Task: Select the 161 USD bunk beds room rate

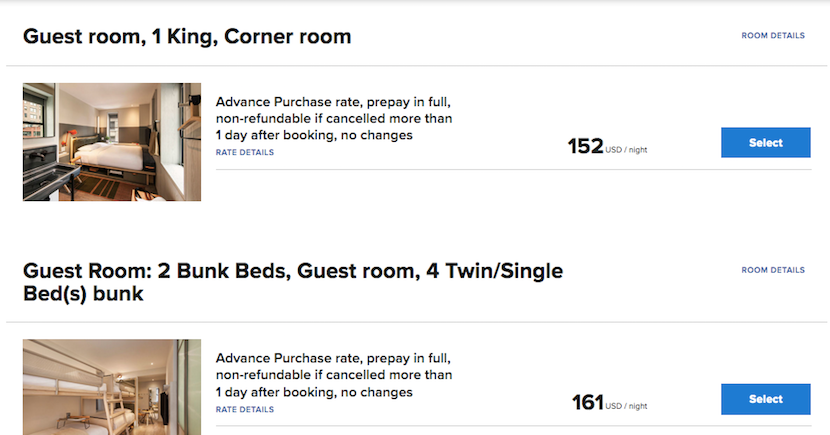Action: 765,399
